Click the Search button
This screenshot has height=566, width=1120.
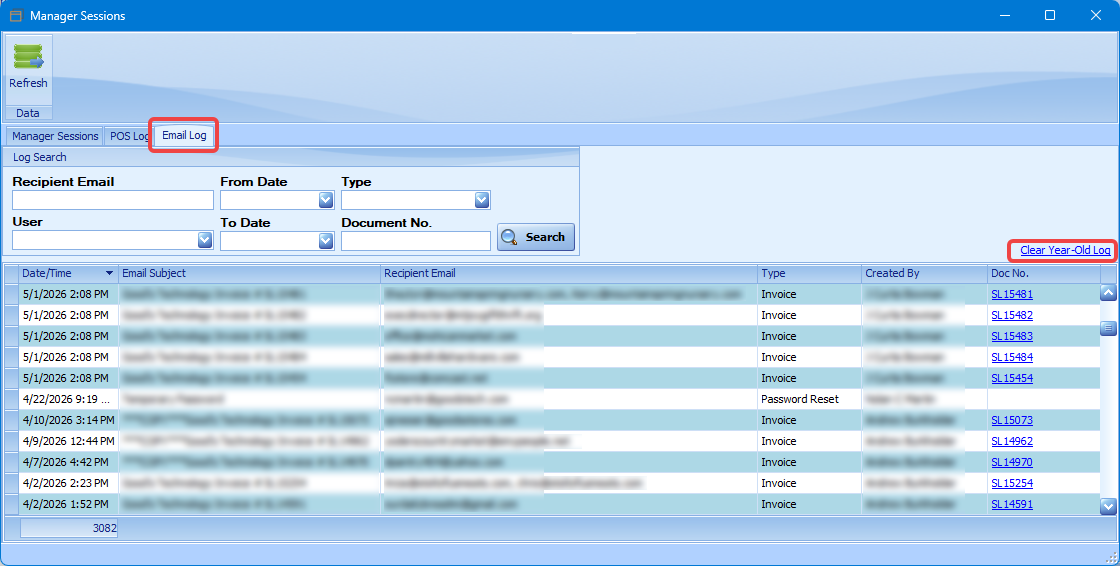[536, 237]
